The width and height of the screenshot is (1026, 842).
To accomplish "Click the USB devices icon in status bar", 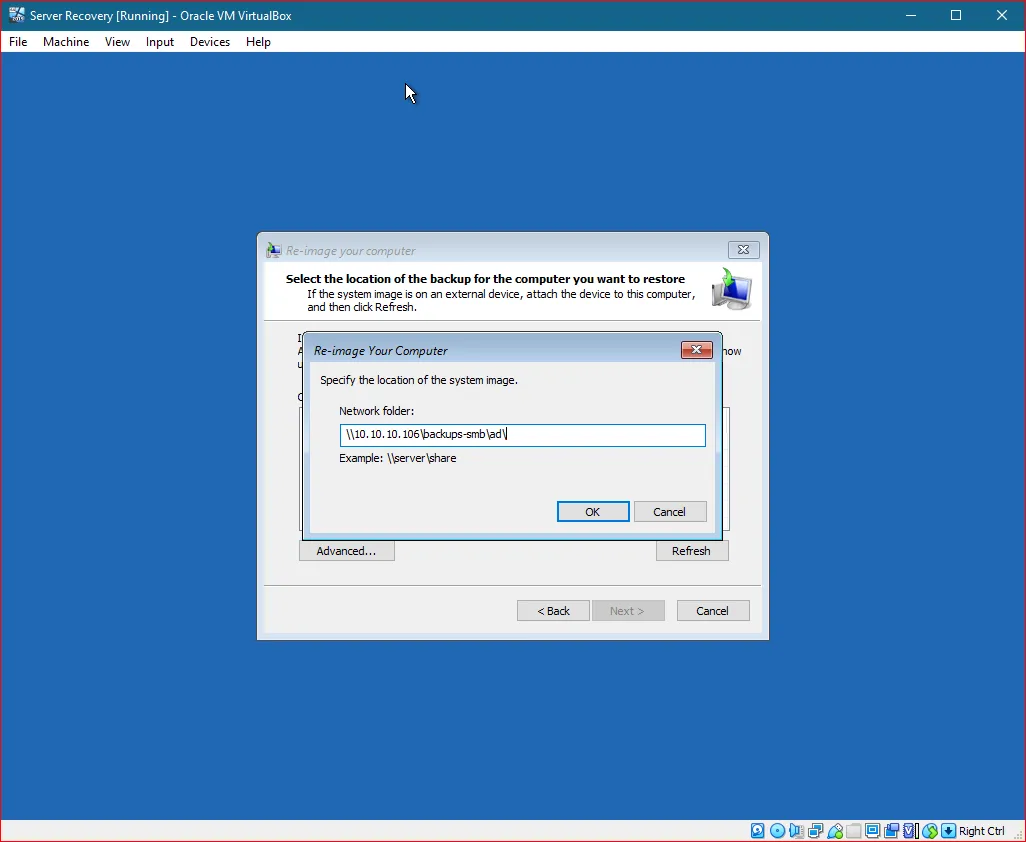I will tap(834, 830).
